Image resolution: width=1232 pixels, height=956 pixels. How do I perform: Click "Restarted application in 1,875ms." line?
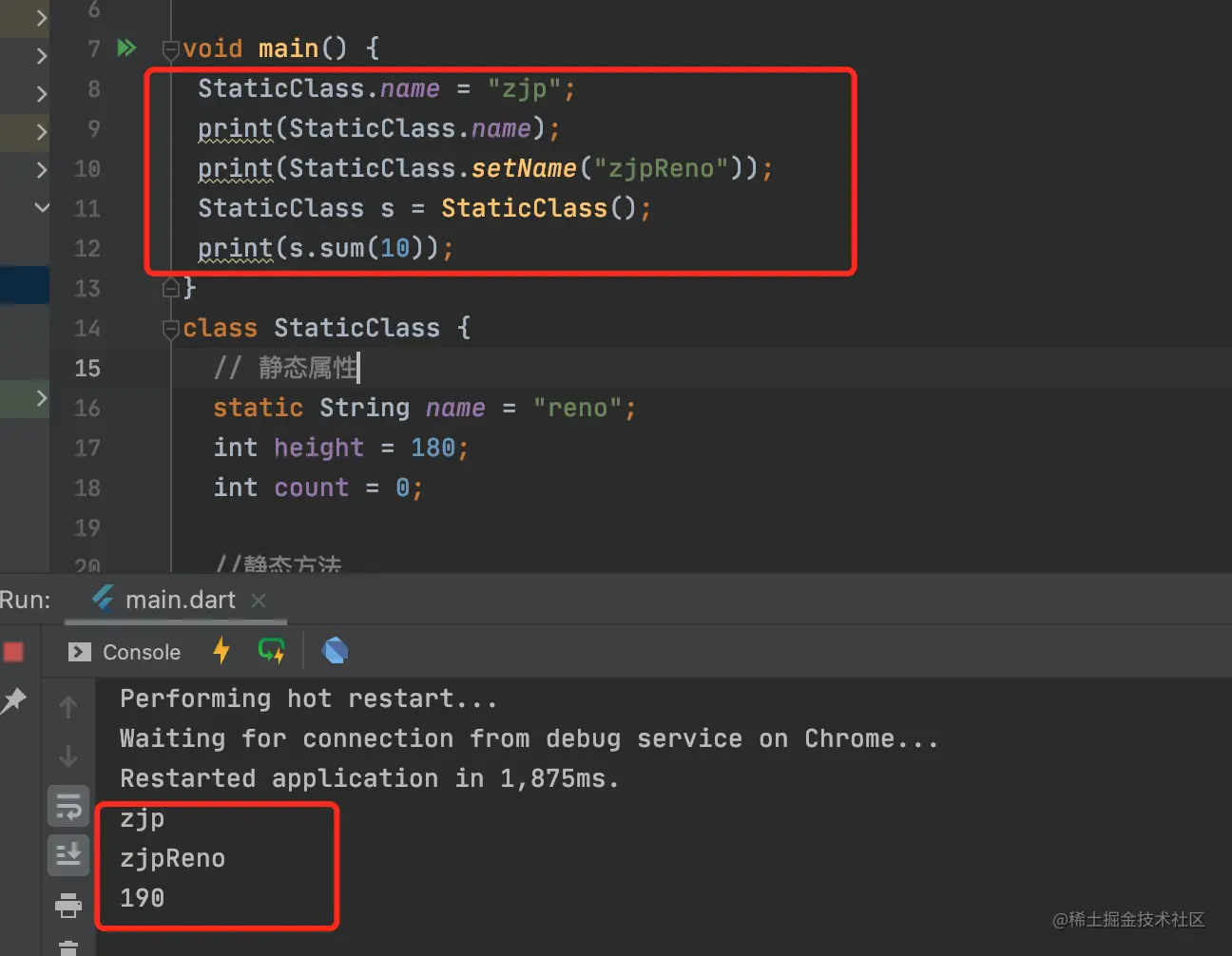370,778
